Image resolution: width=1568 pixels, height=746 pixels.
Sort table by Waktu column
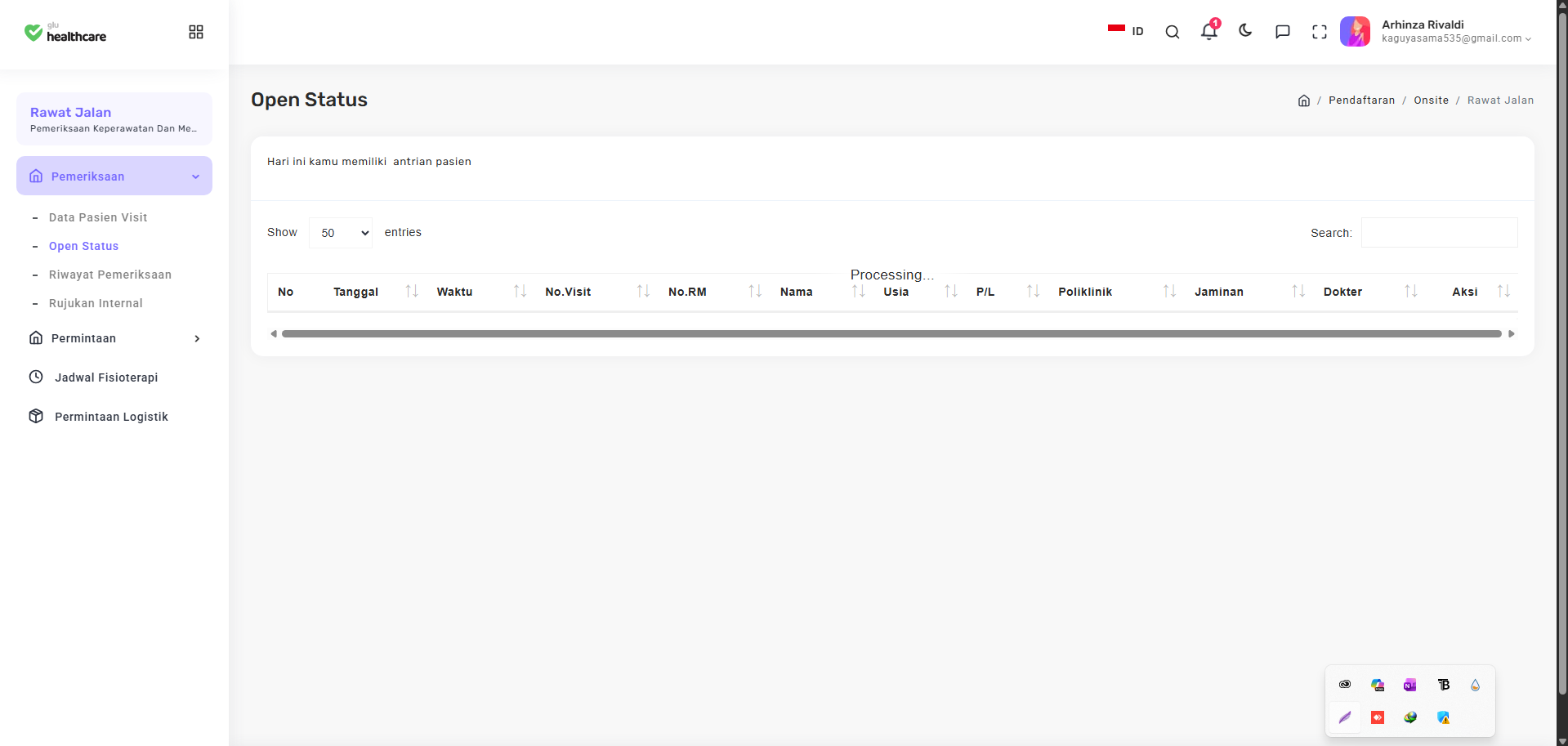(x=480, y=292)
